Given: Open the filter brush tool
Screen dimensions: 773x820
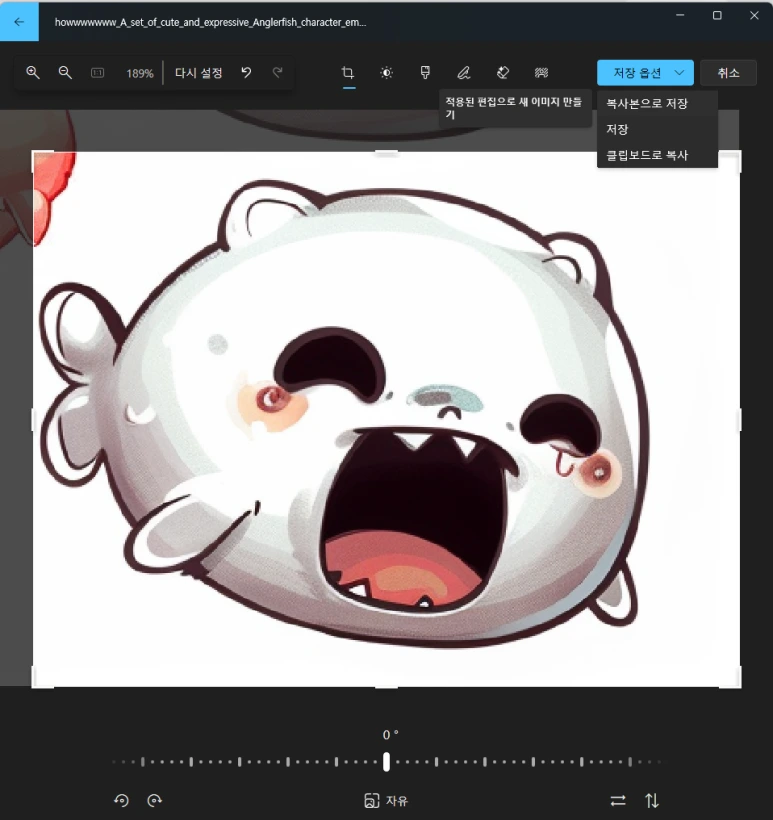Looking at the screenshot, I should [x=425, y=73].
